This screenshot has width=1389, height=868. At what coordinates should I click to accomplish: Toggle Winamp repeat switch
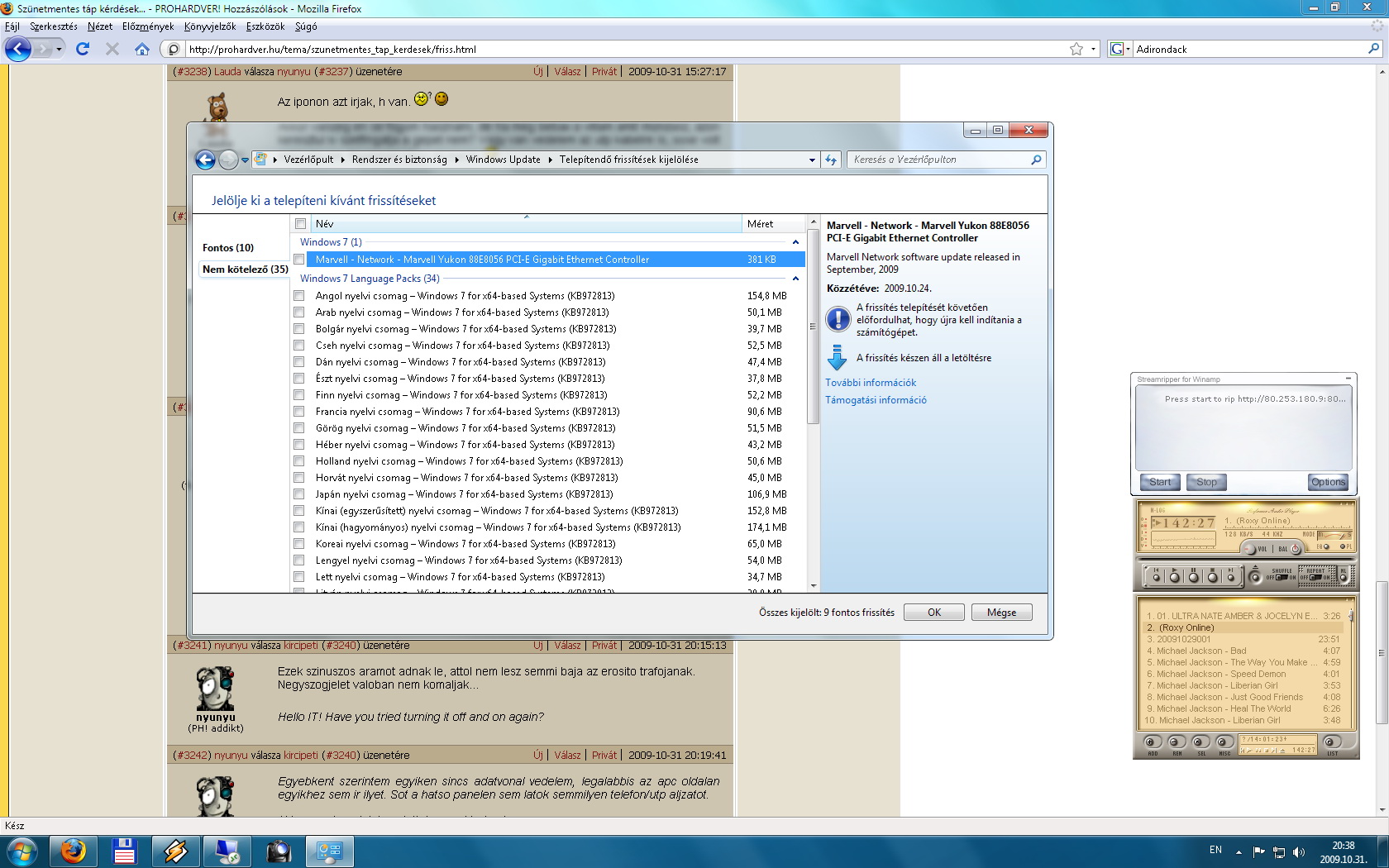click(1315, 577)
